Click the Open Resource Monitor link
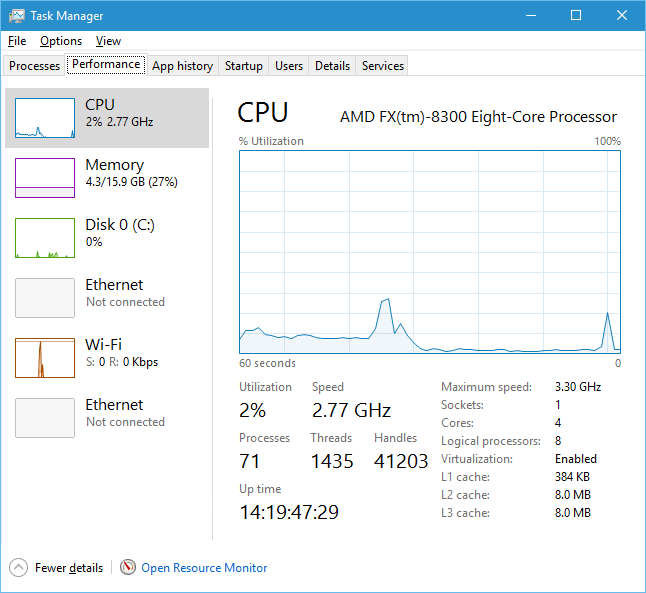Image resolution: width=646 pixels, height=593 pixels. point(204,568)
